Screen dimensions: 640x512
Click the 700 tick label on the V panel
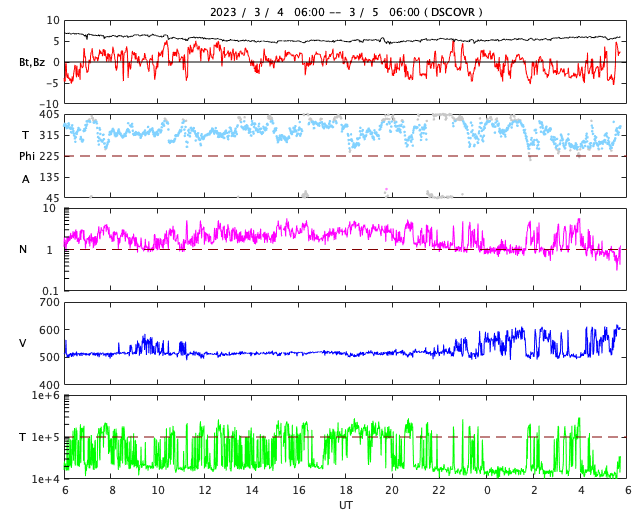click(48, 303)
